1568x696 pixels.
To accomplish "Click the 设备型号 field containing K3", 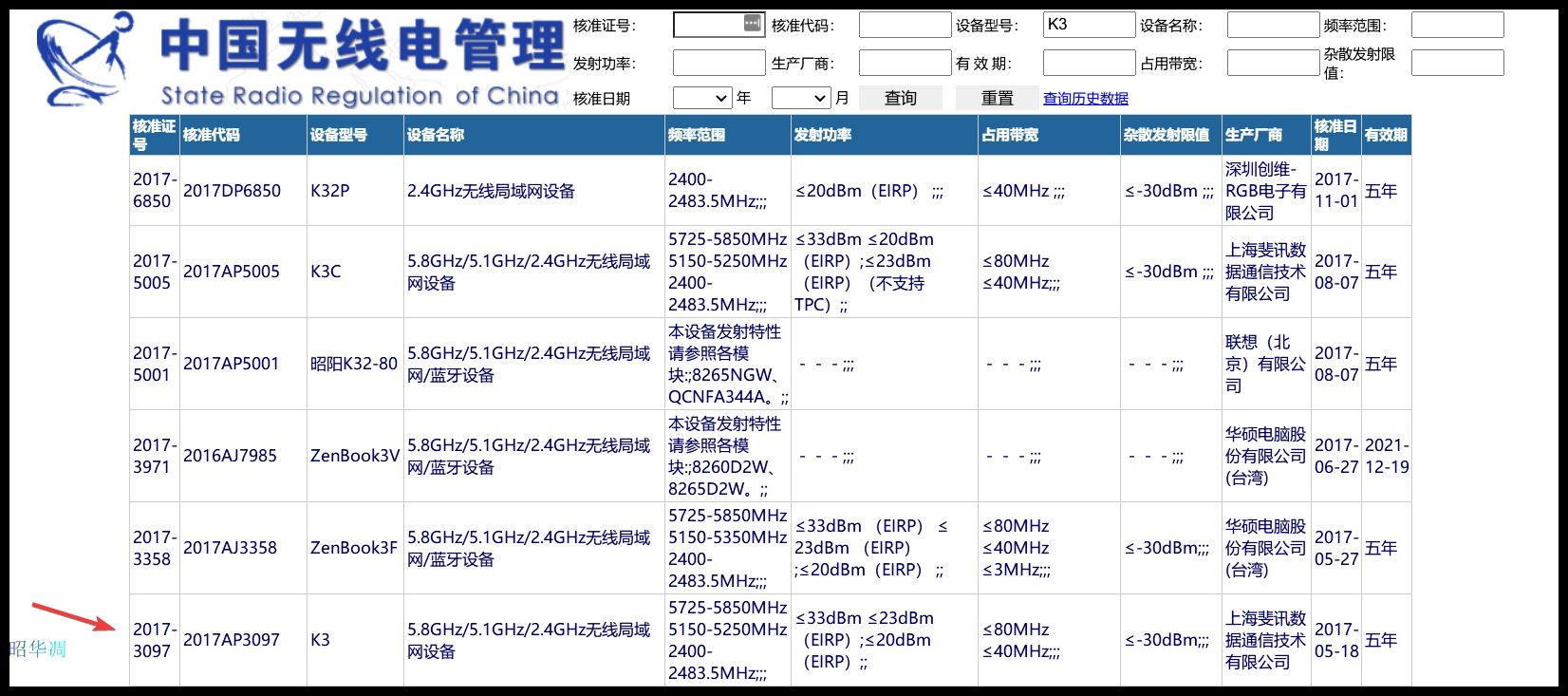I will (1089, 25).
